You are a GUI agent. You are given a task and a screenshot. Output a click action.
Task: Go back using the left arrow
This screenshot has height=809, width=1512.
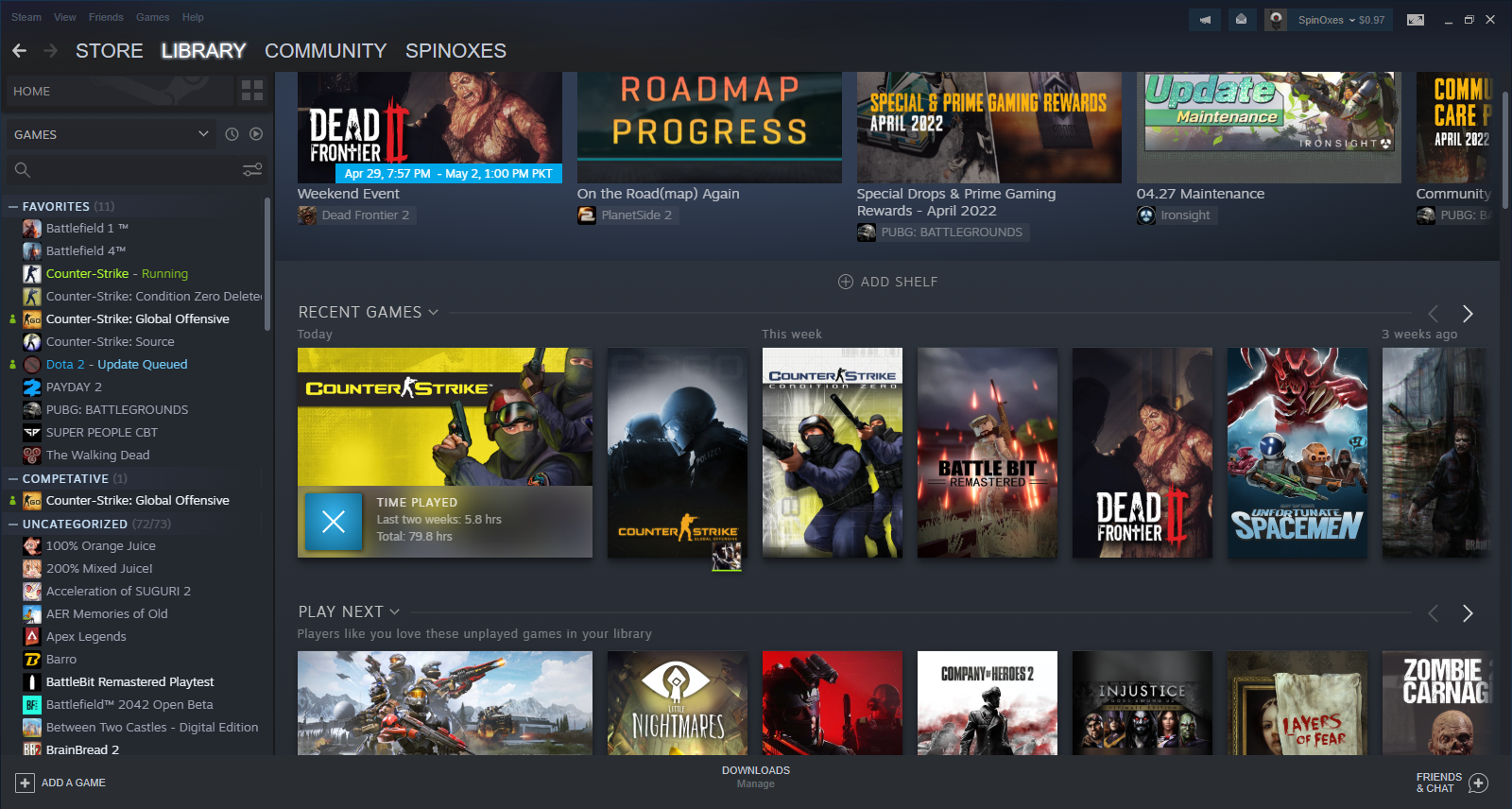coord(20,51)
